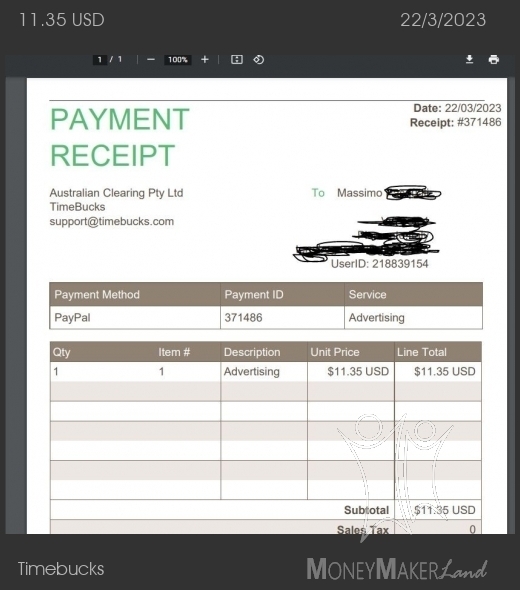Zoom out with the minus icon
The width and height of the screenshot is (520, 590).
[x=151, y=59]
